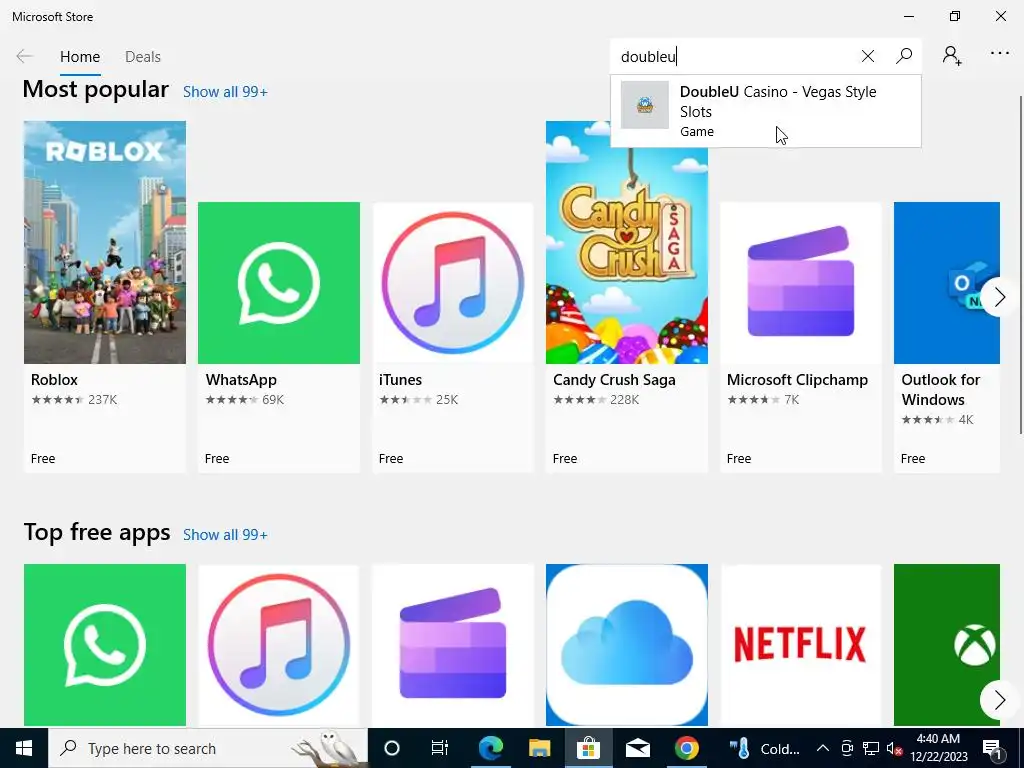Click the taskbar search box
This screenshot has width=1024, height=768.
[x=208, y=748]
